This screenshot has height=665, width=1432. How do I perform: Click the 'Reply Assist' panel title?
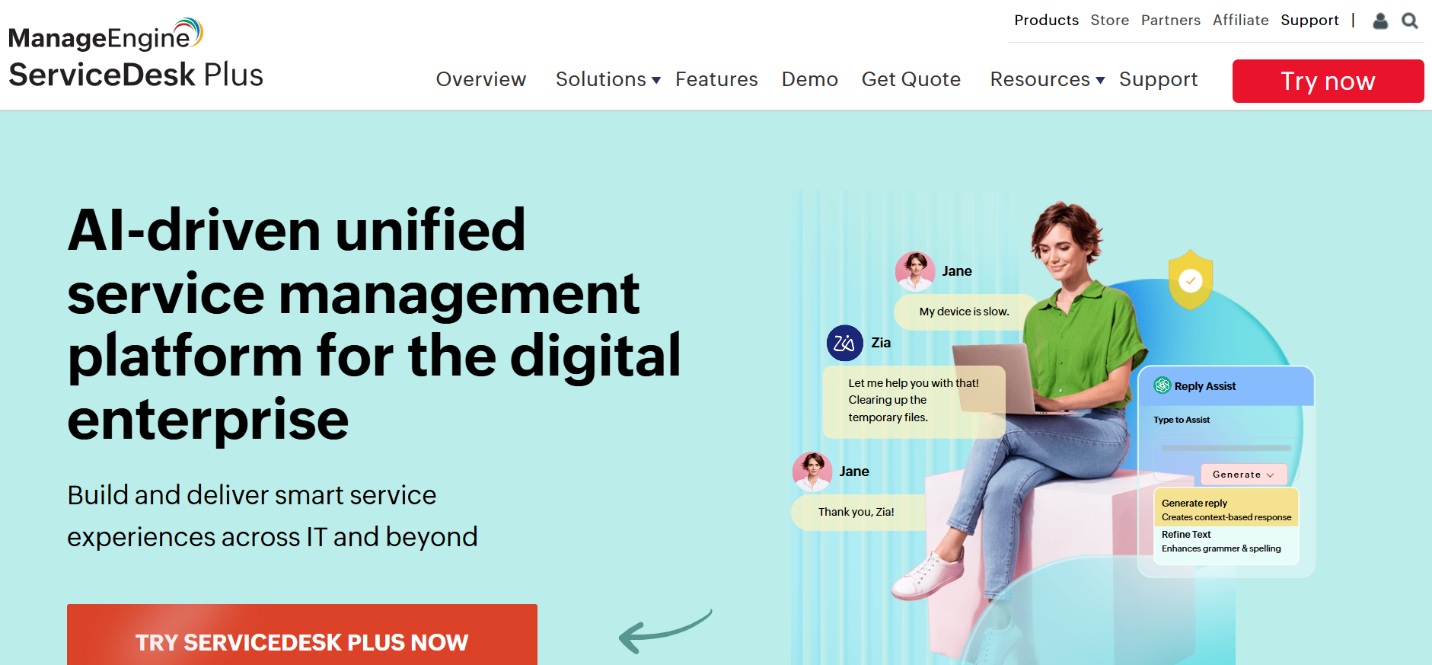(1205, 386)
